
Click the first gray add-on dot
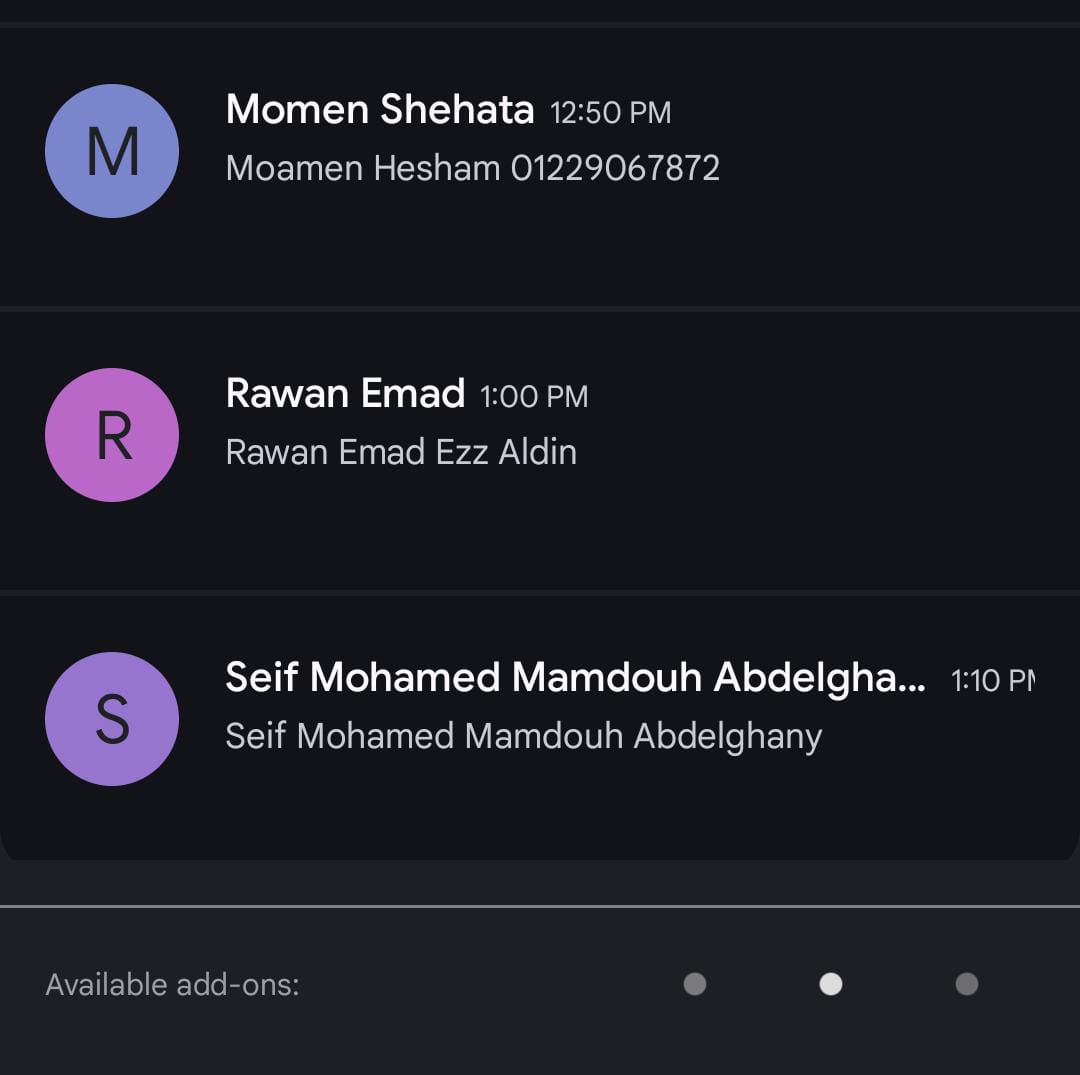coord(695,984)
